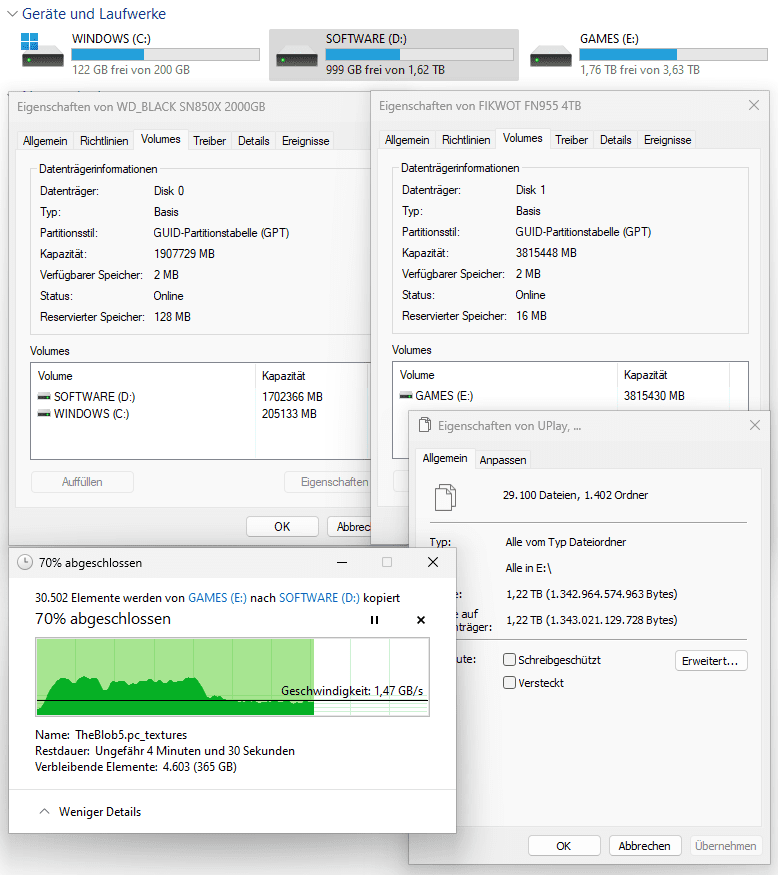Image resolution: width=778 pixels, height=875 pixels.
Task: Click the 1702366 MB capacity value
Action: click(x=292, y=397)
